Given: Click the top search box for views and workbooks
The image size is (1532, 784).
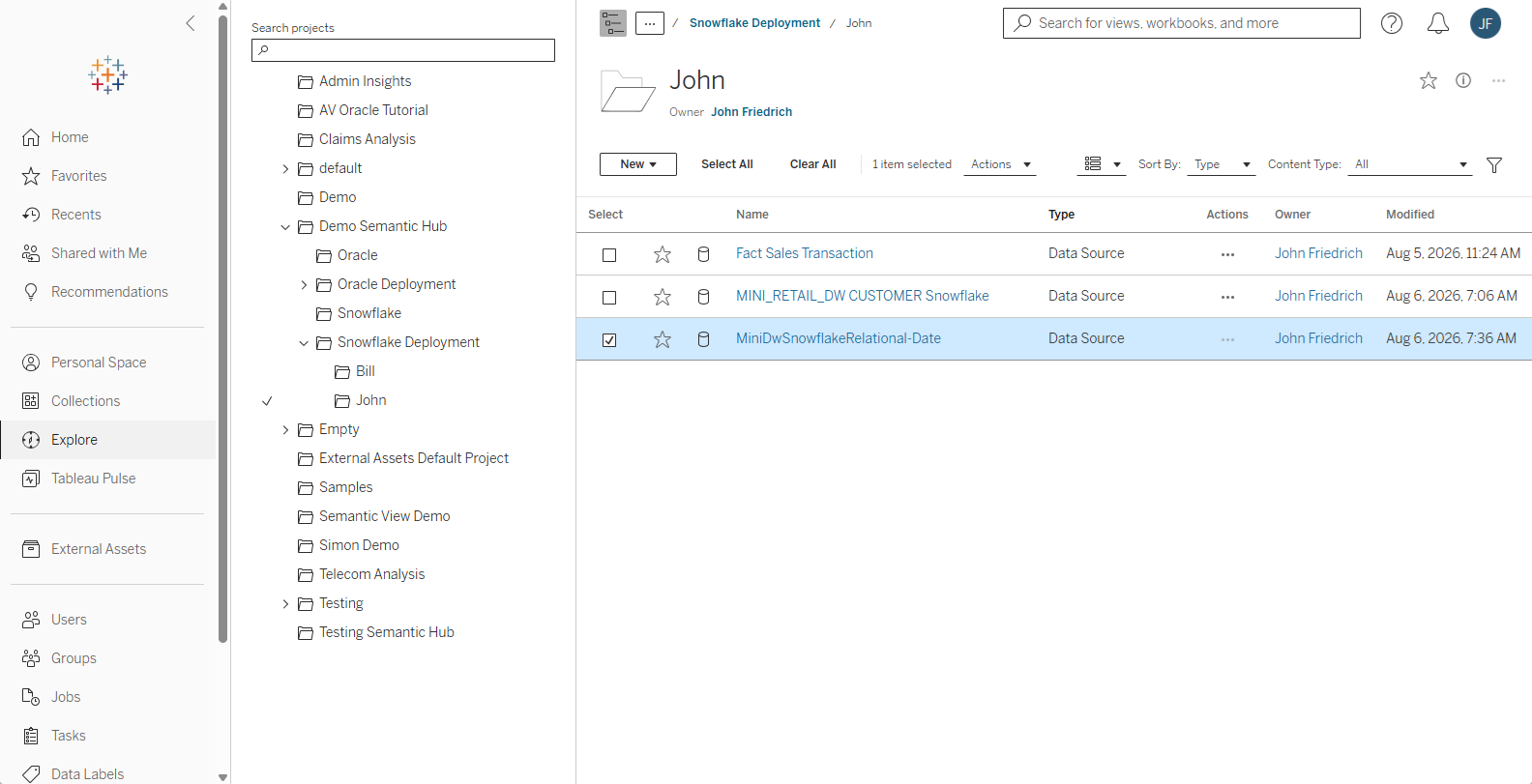Looking at the screenshot, I should (1182, 23).
